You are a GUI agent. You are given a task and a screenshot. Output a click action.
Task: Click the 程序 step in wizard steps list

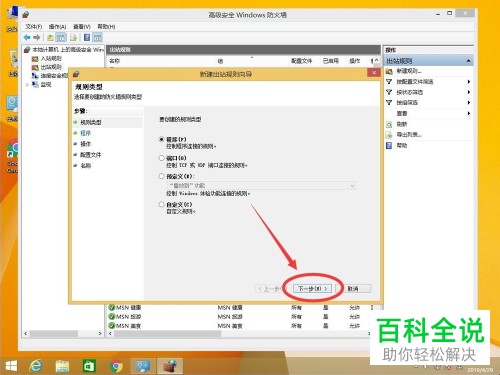pos(86,133)
